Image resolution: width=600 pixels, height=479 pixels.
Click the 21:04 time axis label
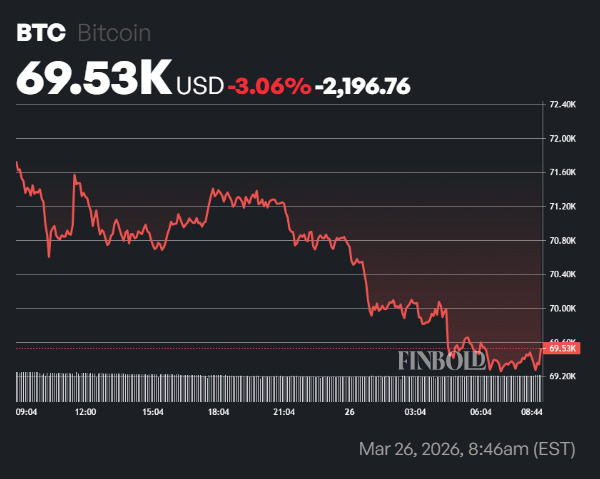coord(284,411)
